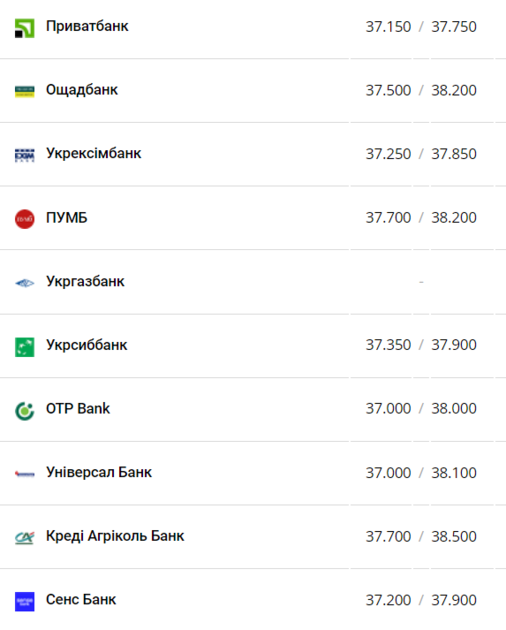Click the green Приватбанк logo icon
This screenshot has height=630, width=506.
tap(25, 28)
